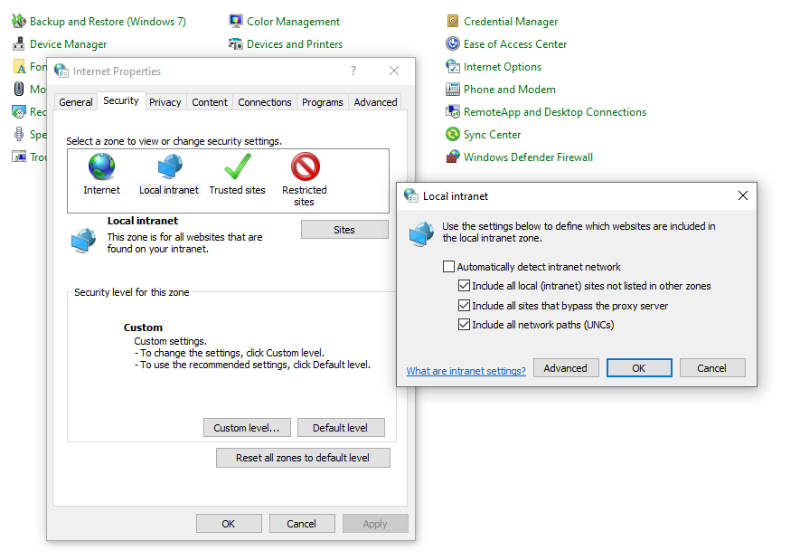Open the Sync Center icon

point(453,134)
